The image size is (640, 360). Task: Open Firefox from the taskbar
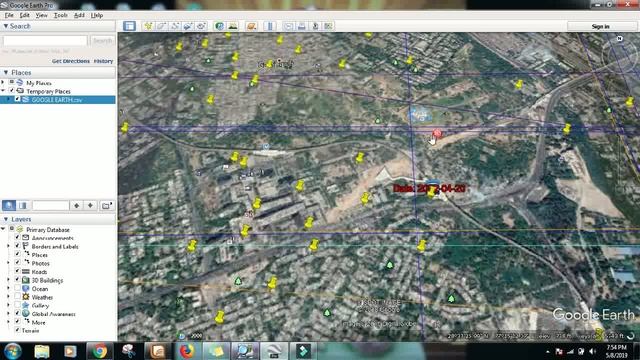187,351
